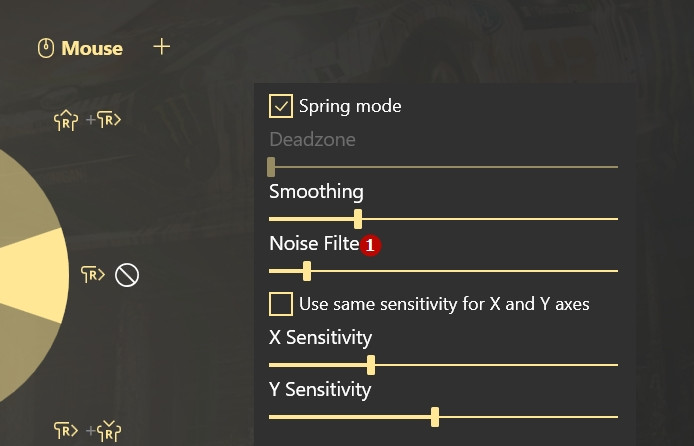
Task: Click the prohibited circle unmap icon
Action: point(127,275)
